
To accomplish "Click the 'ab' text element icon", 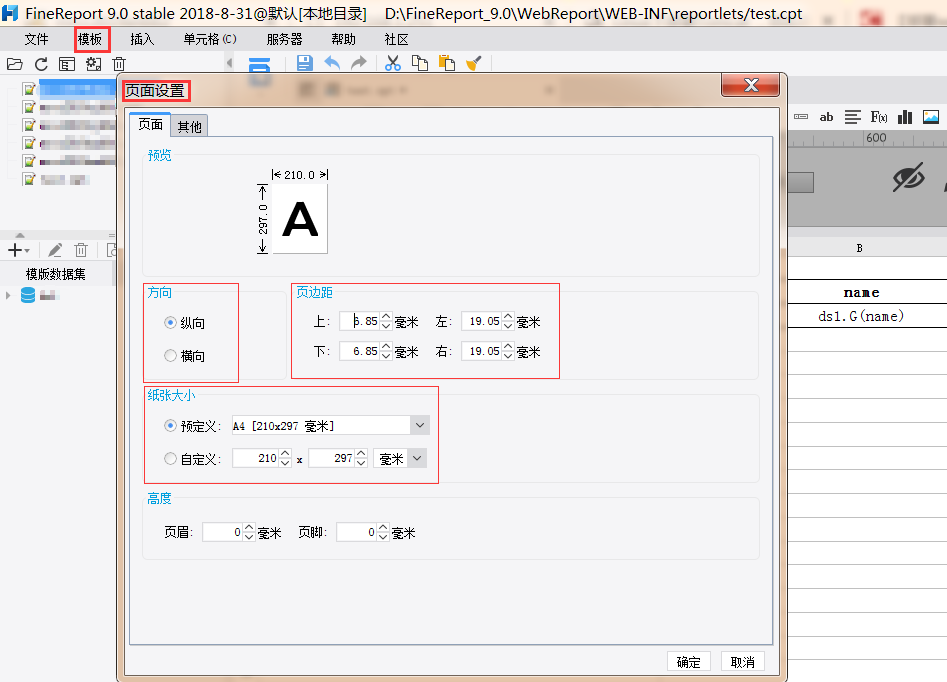I will pyautogui.click(x=826, y=117).
